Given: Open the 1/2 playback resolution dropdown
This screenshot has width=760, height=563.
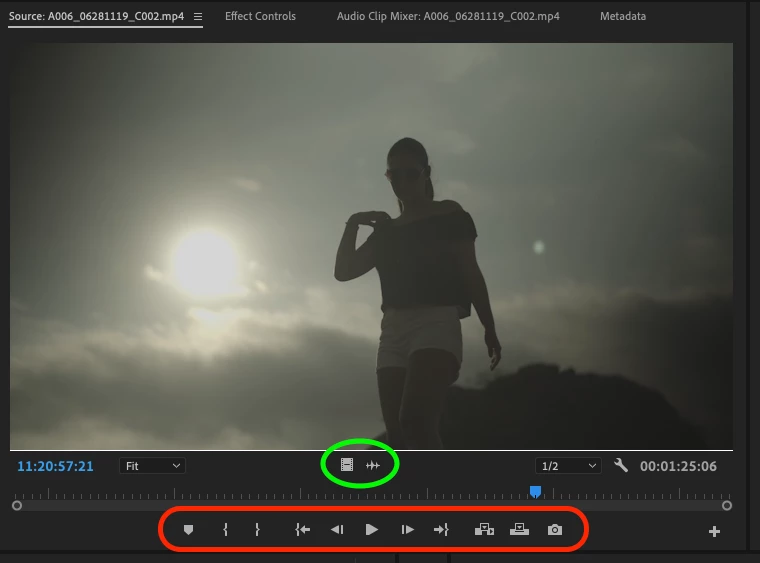Looking at the screenshot, I should click(568, 466).
